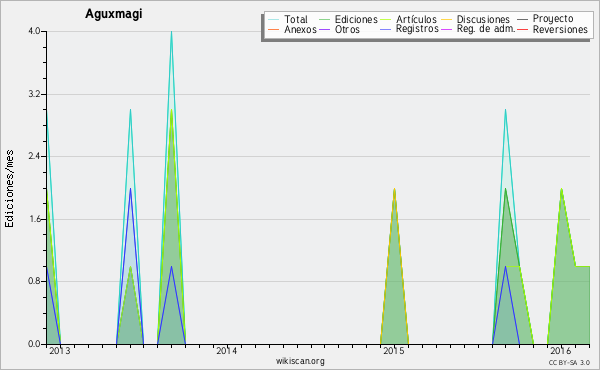Viewport: 600px width, 370px height.
Task: Click the Ediciones/mes y-axis title
Action: (x=9, y=189)
